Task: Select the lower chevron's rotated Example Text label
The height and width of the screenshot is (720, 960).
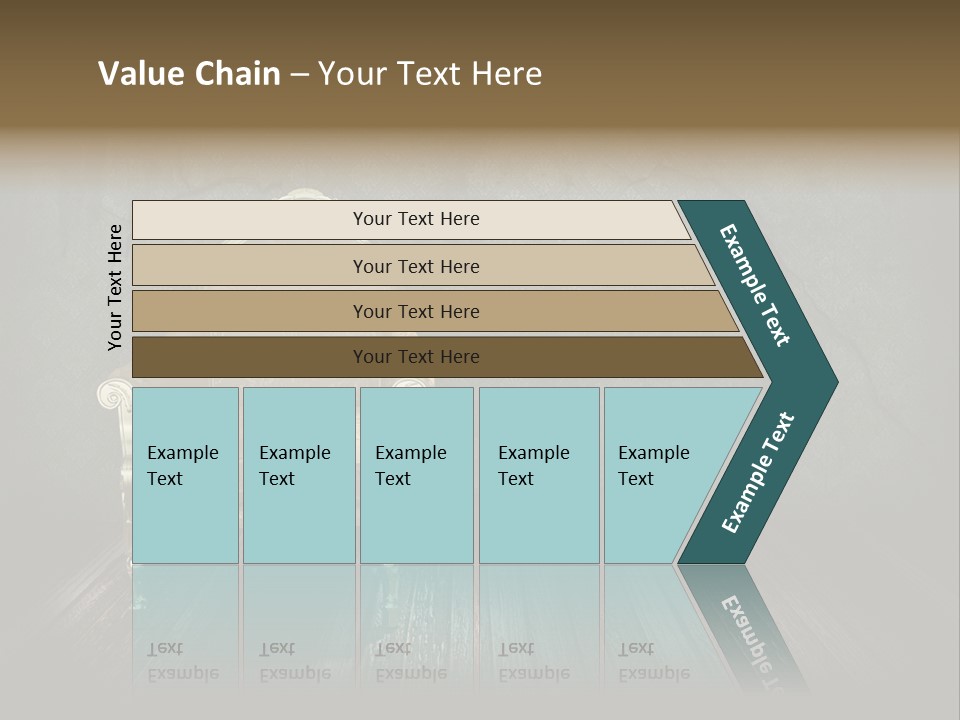Action: [758, 472]
